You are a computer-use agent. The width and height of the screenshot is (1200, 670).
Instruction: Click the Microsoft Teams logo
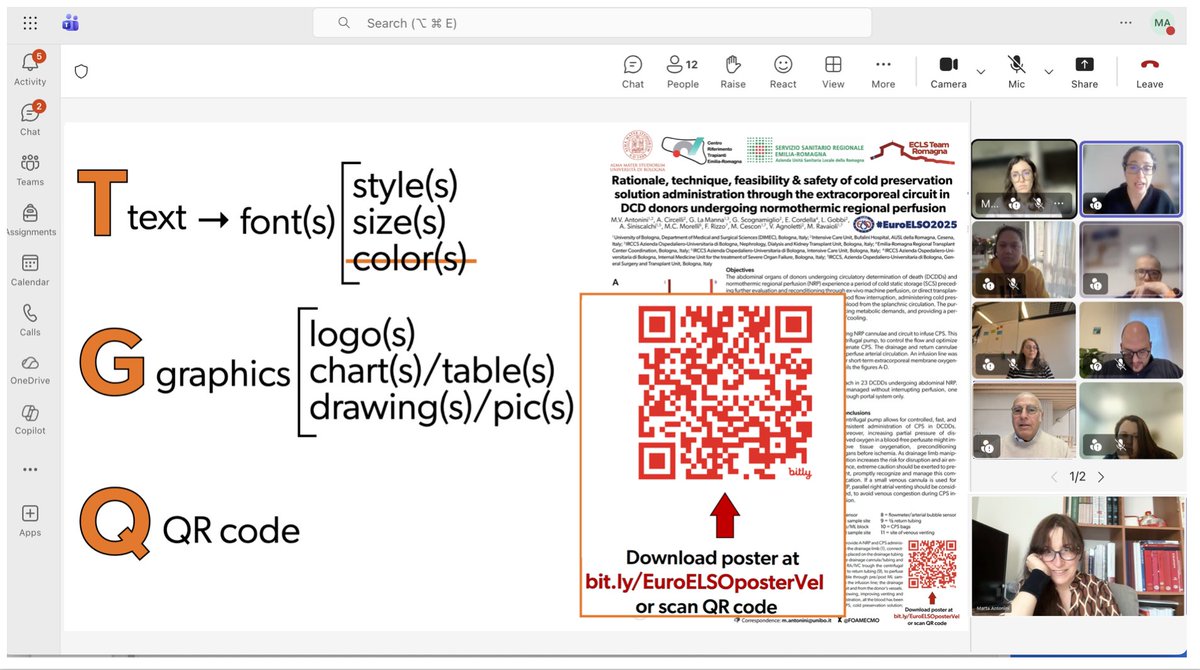(x=71, y=22)
